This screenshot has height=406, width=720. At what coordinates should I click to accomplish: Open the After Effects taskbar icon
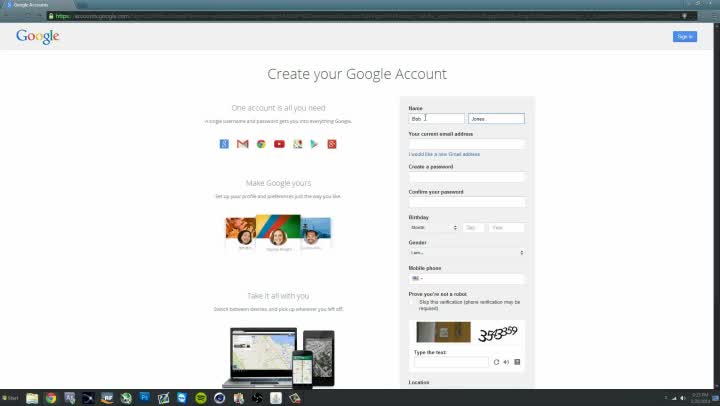tap(70, 398)
